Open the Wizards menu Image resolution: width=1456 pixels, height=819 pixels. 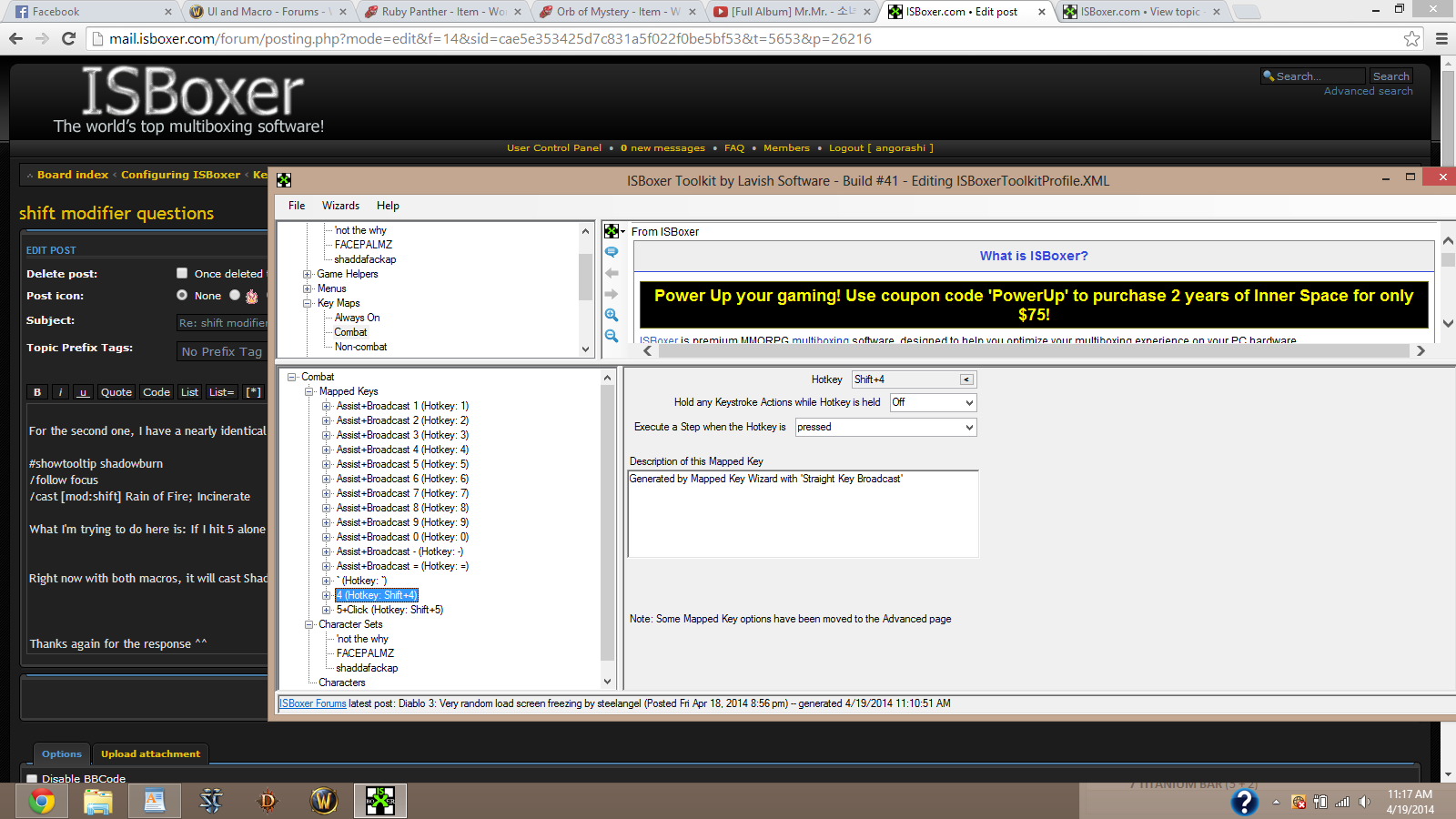(x=340, y=206)
